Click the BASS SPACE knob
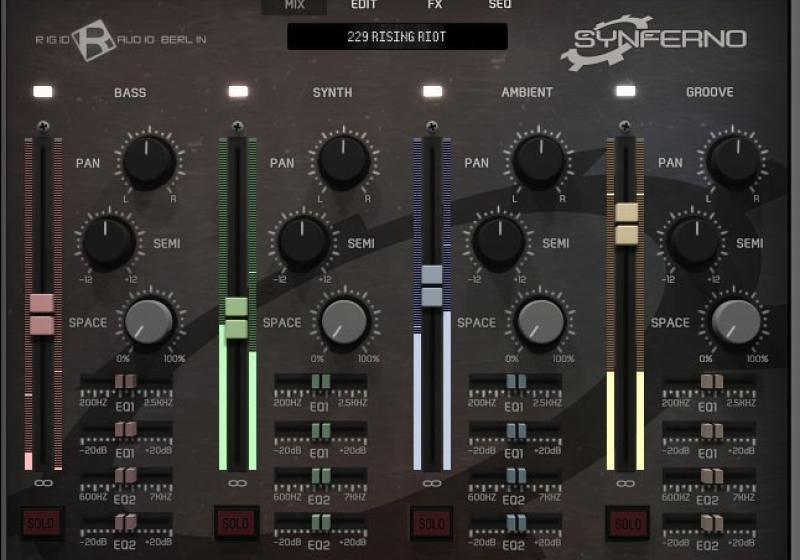Viewport: 800px width, 560px height. pyautogui.click(x=149, y=323)
